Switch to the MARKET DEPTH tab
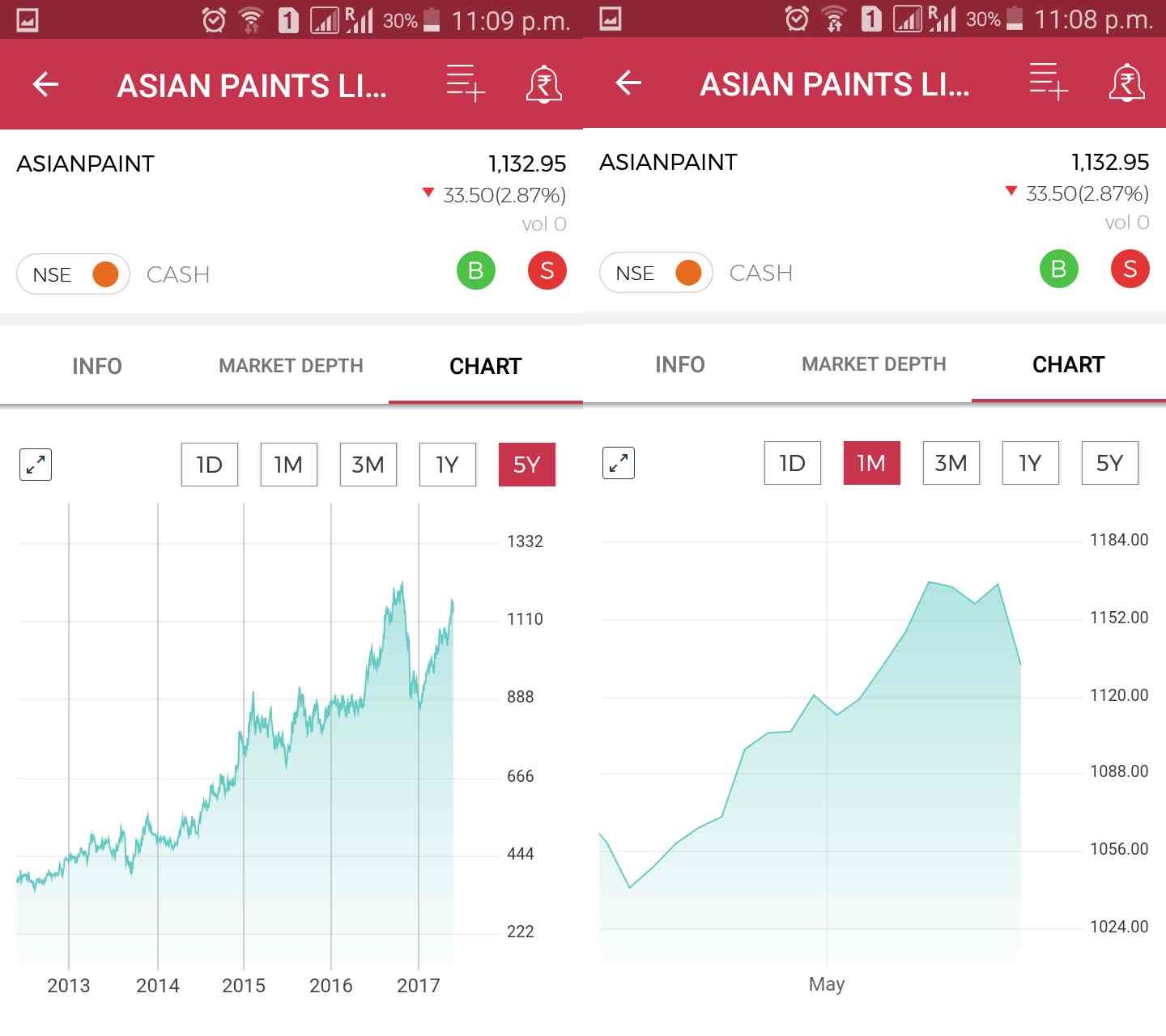Viewport: 1166px width, 1036px height. 290,366
